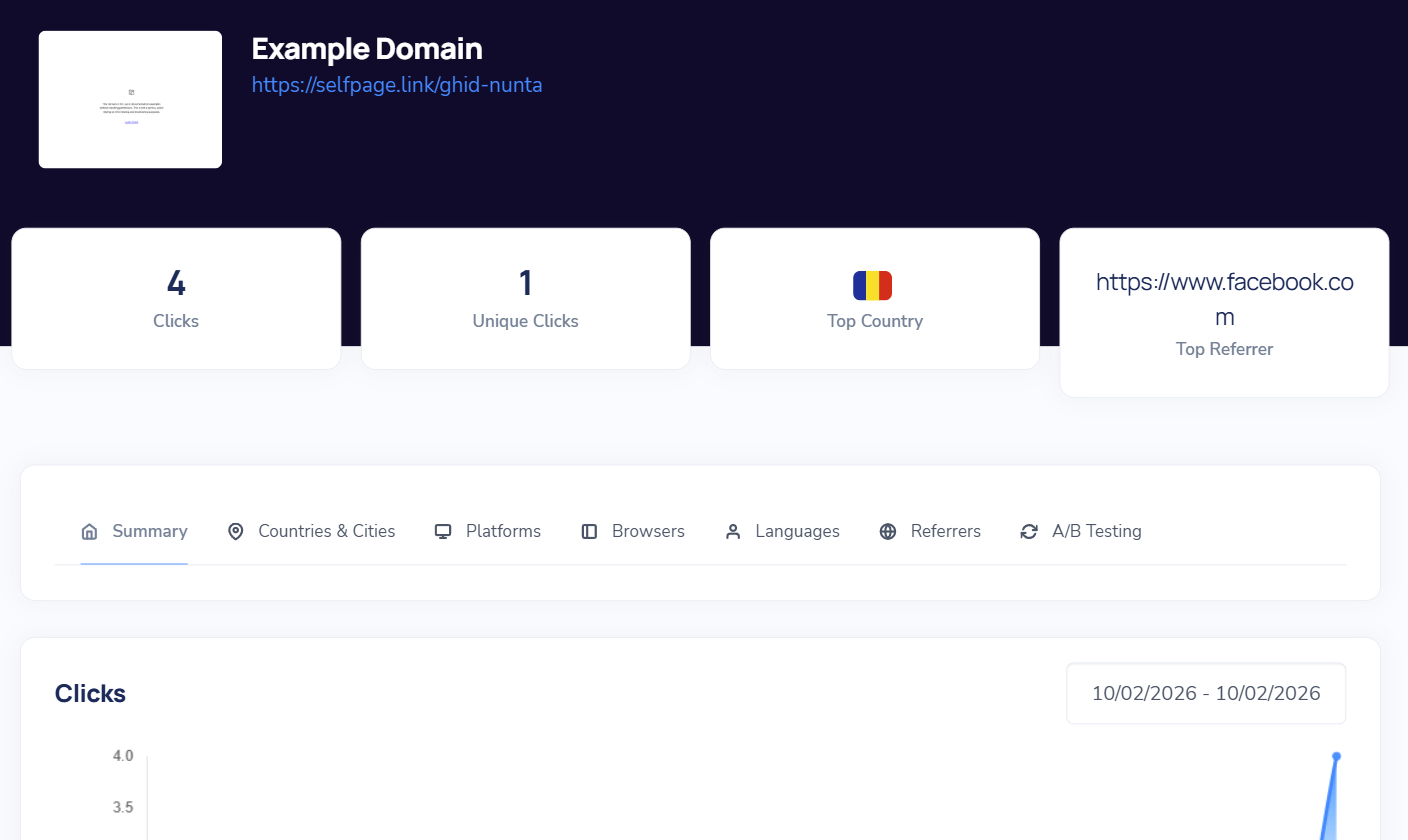Click the 3.5 axis label on chart
Image resolution: width=1408 pixels, height=840 pixels.
[123, 808]
